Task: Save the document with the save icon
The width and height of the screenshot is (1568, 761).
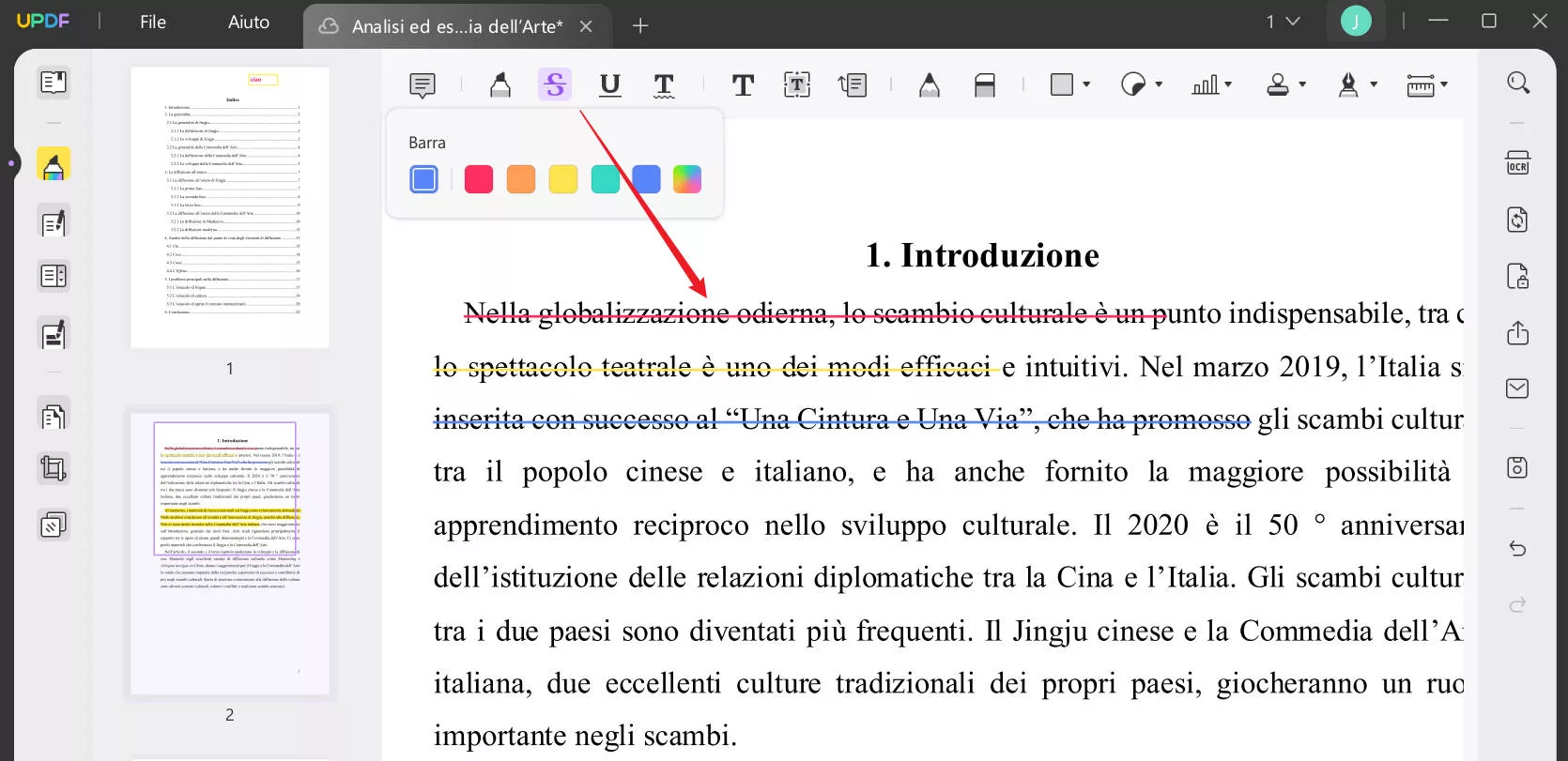Action: 1518,467
